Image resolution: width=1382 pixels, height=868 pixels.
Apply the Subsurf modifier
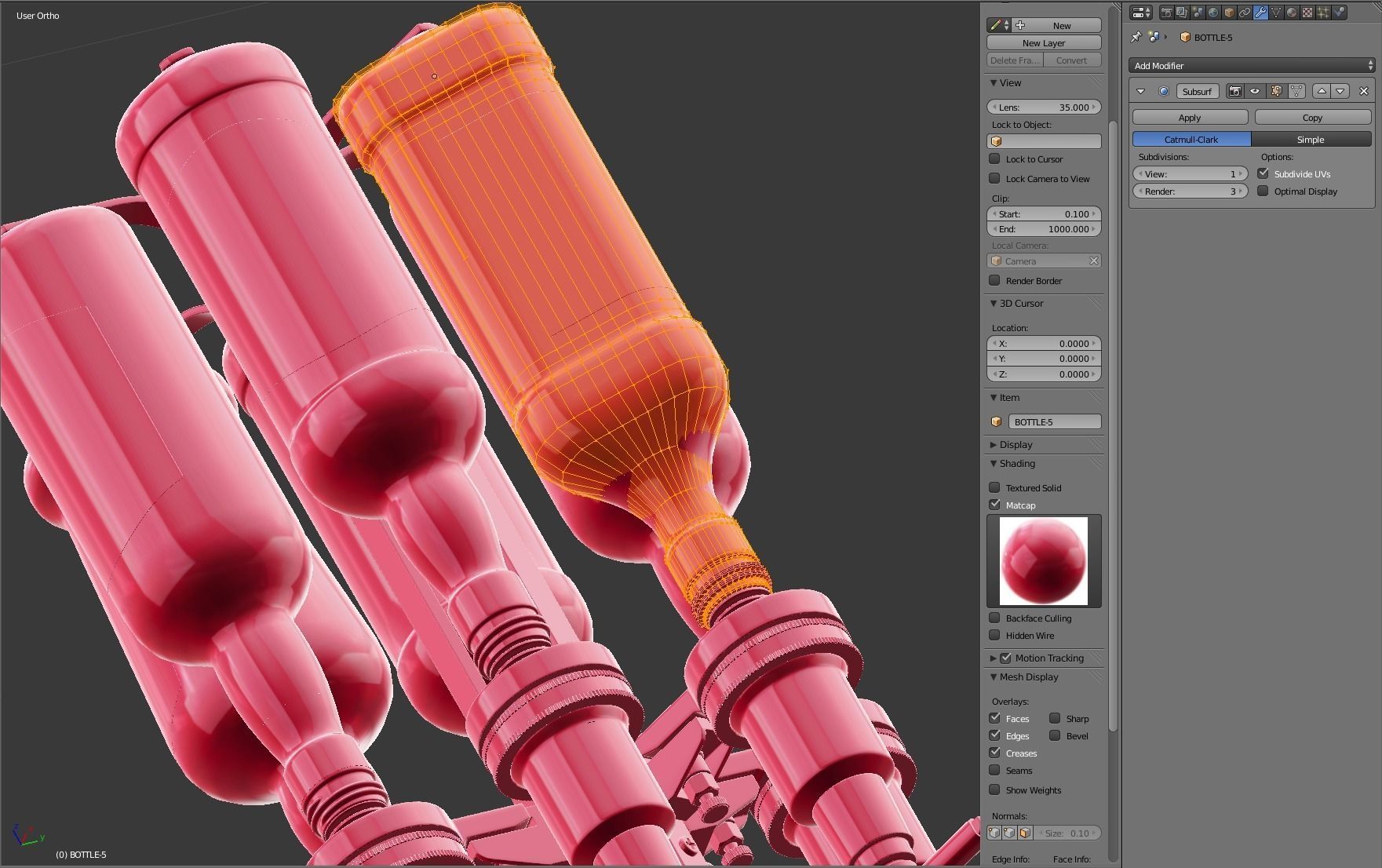[1190, 118]
